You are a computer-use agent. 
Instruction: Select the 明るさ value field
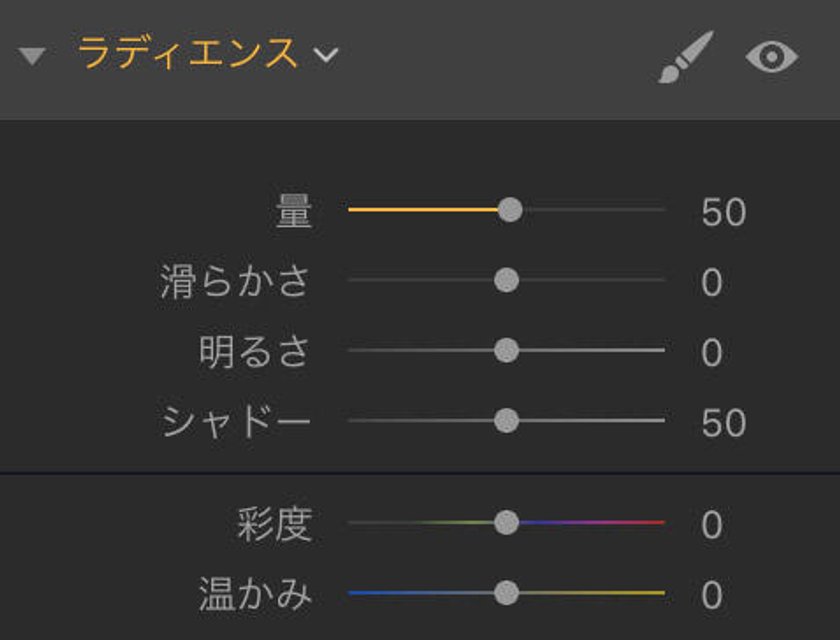pos(711,353)
